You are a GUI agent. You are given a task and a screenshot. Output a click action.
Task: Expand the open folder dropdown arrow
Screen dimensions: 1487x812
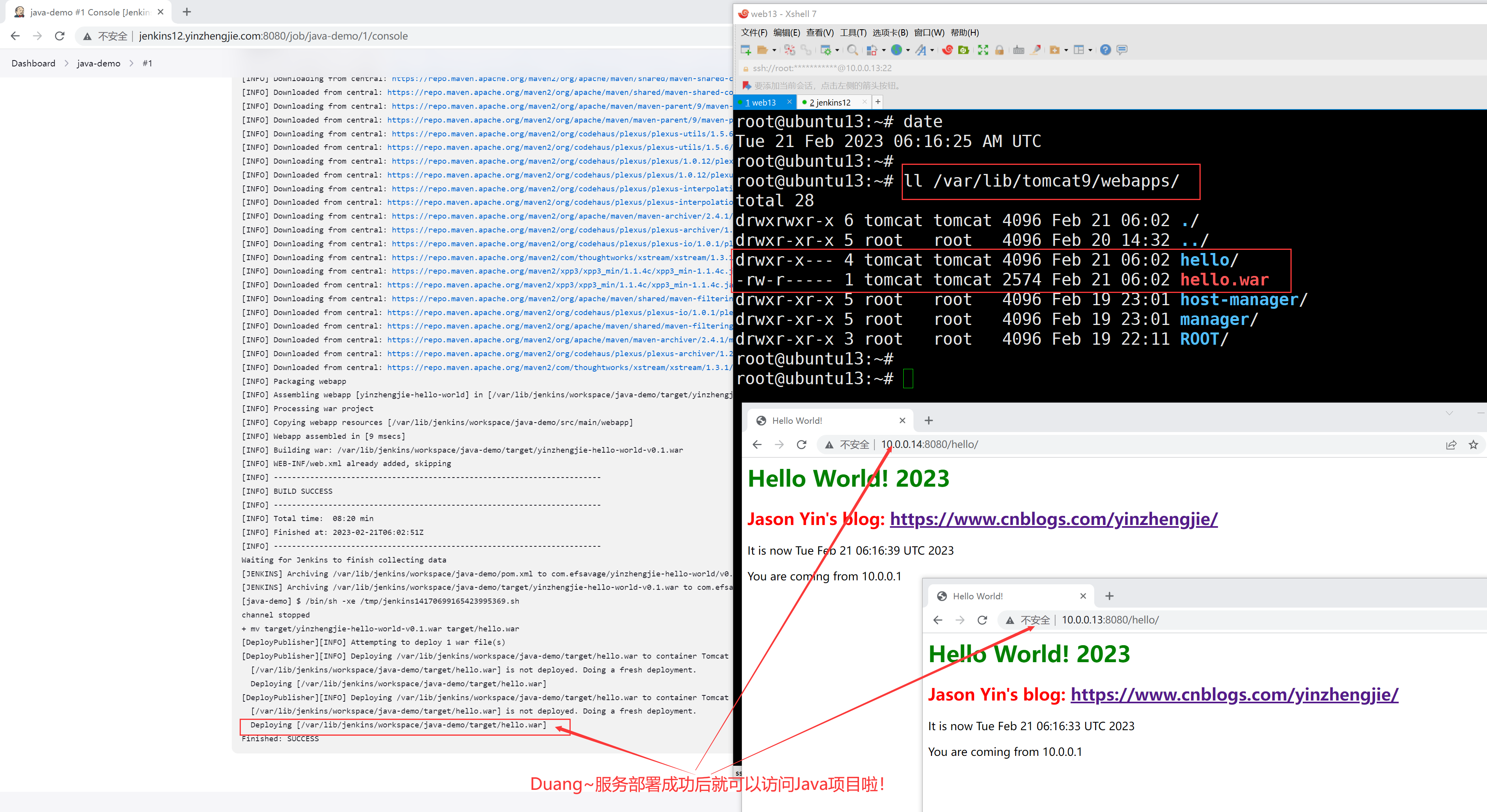(x=774, y=50)
